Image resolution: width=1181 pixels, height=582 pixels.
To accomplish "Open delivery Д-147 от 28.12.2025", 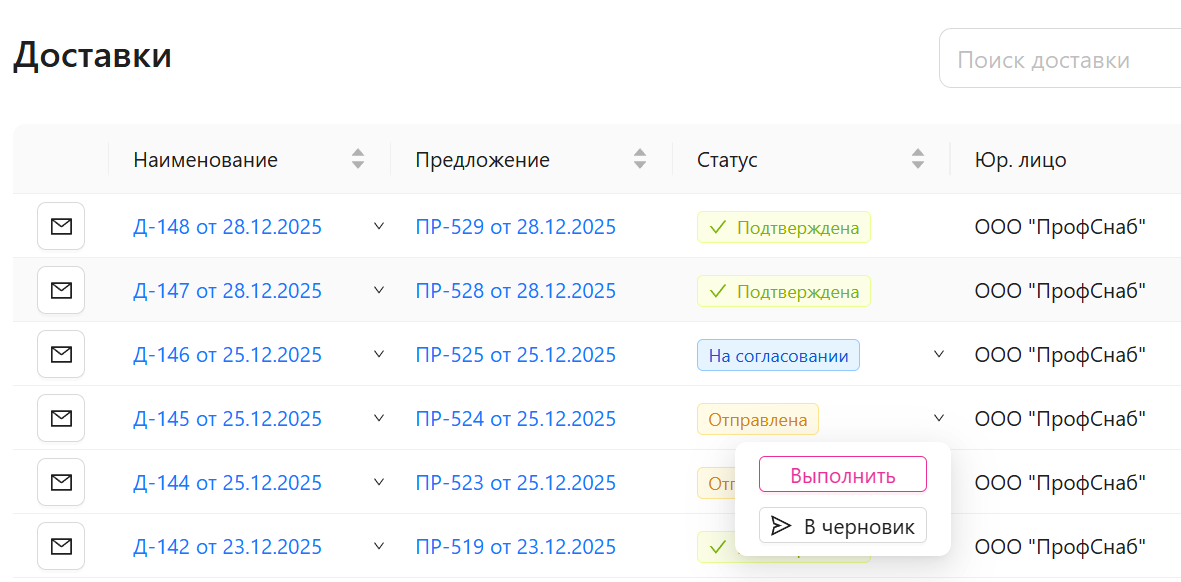I will click(x=227, y=290).
